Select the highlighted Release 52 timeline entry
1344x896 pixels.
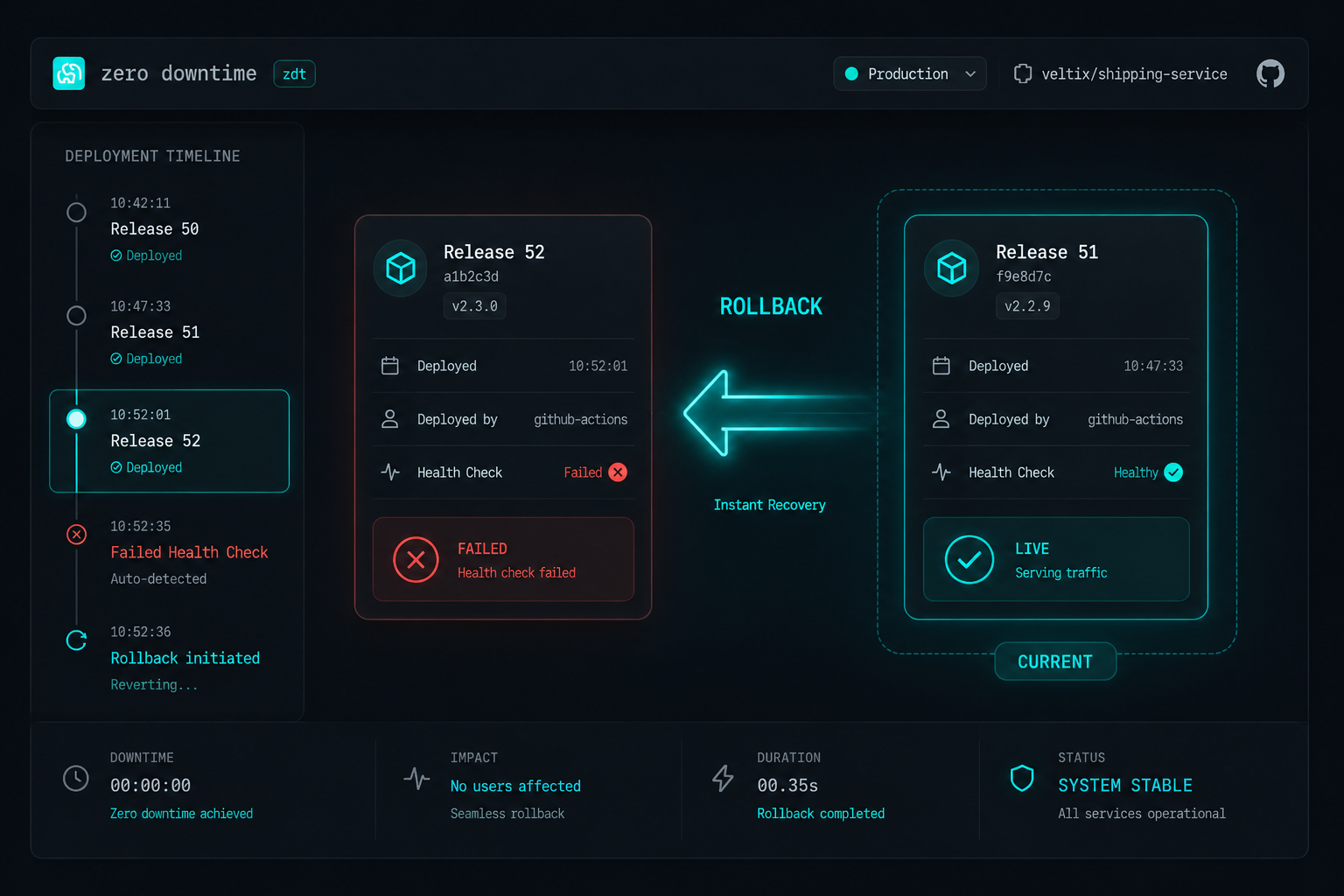click(x=170, y=441)
